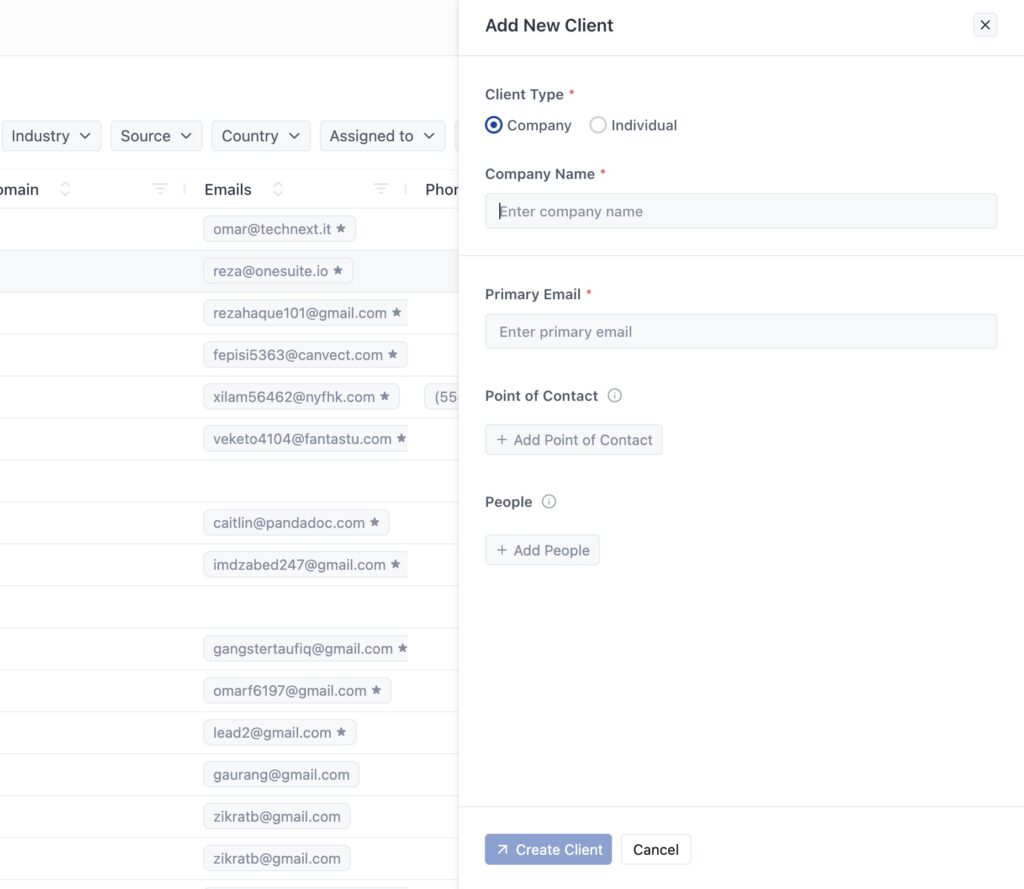Click the Add People button
The image size is (1024, 889).
tap(542, 549)
